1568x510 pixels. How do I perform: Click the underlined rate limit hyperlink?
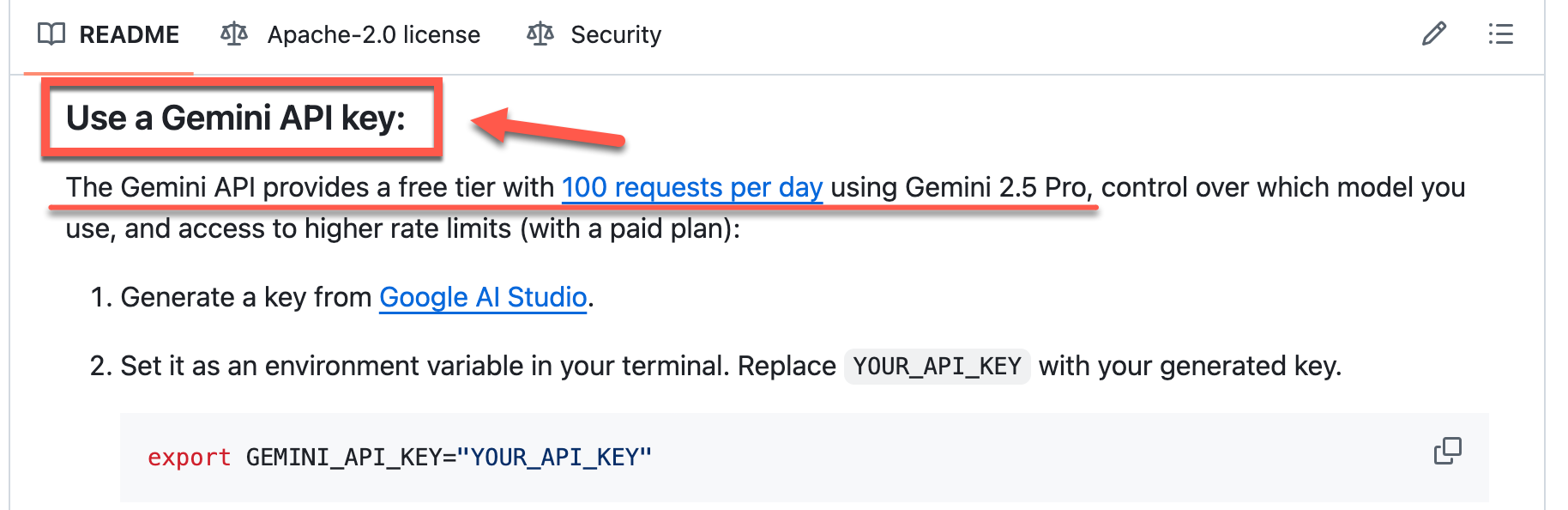coord(691,187)
